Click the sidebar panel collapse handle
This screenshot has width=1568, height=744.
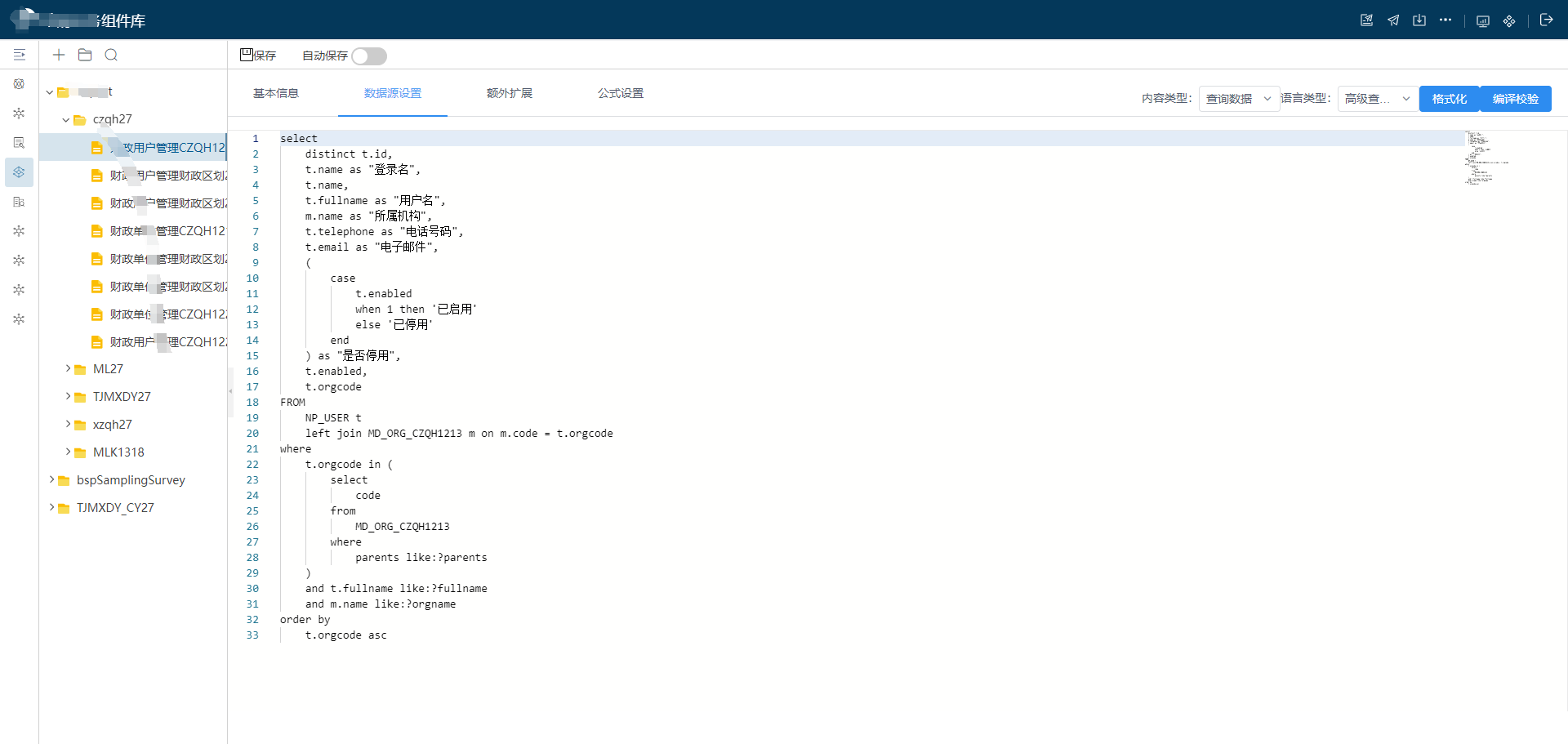click(230, 392)
